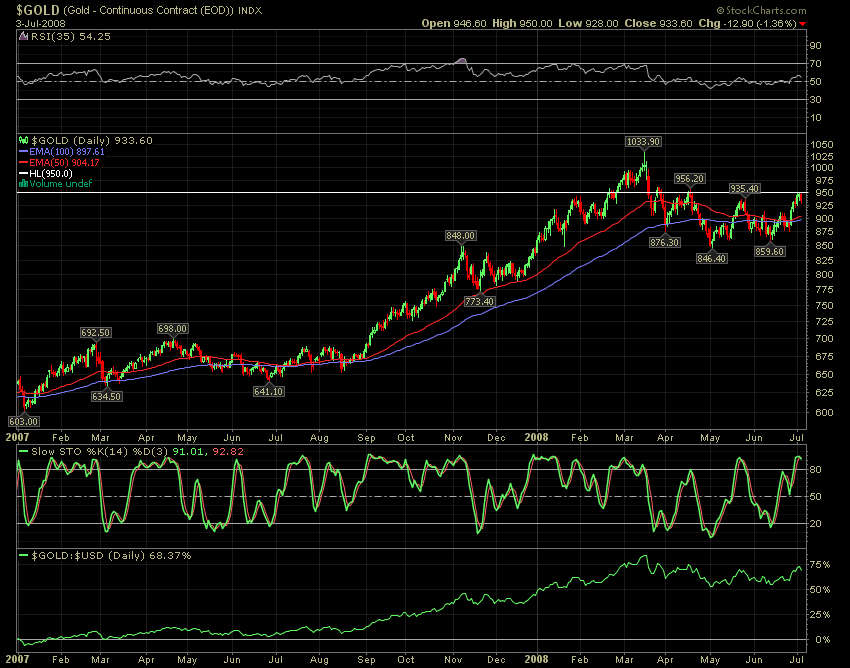
Task: Click the 876.30 low price label
Action: coord(664,242)
